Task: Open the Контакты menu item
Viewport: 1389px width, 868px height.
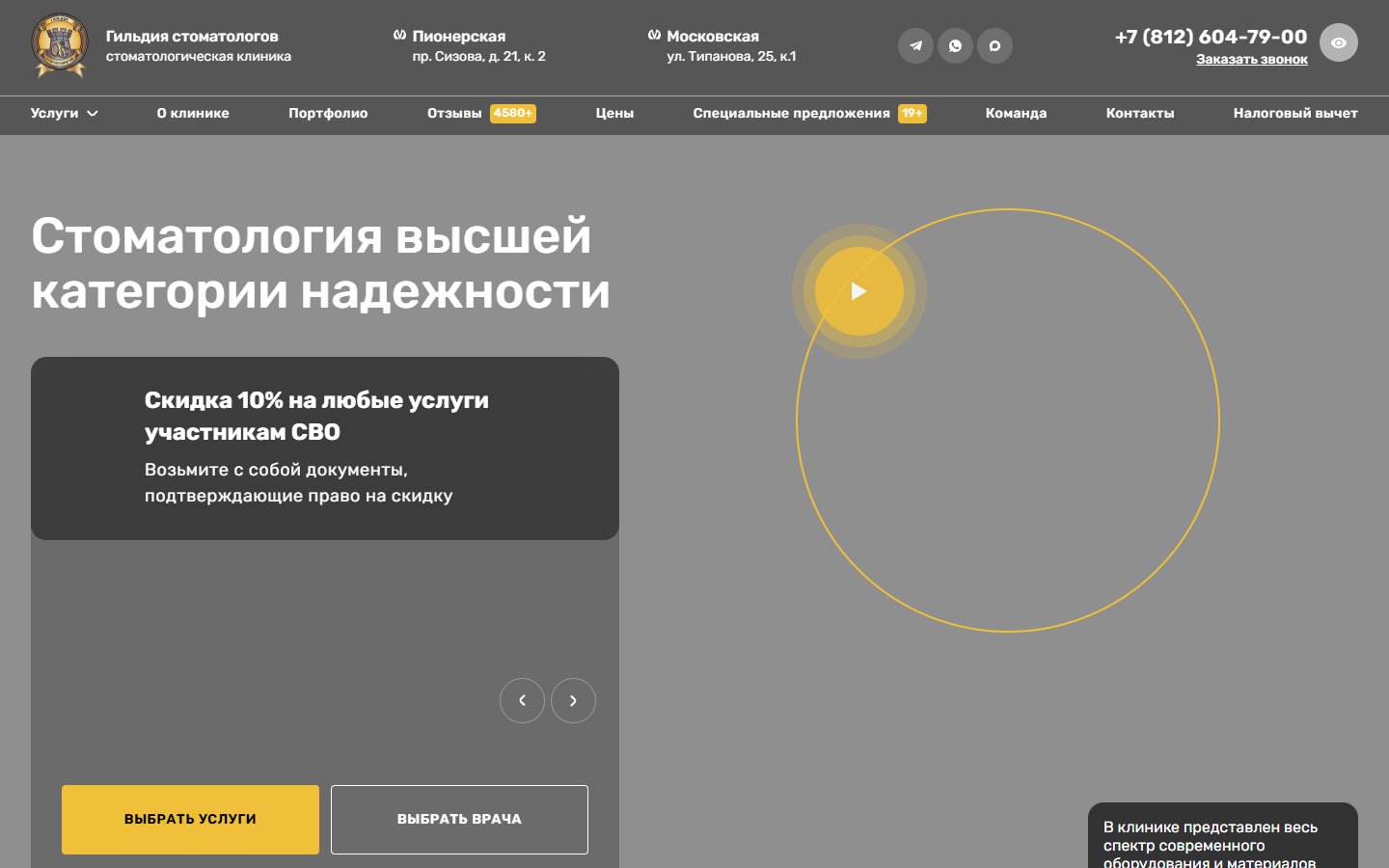Action: pyautogui.click(x=1140, y=113)
